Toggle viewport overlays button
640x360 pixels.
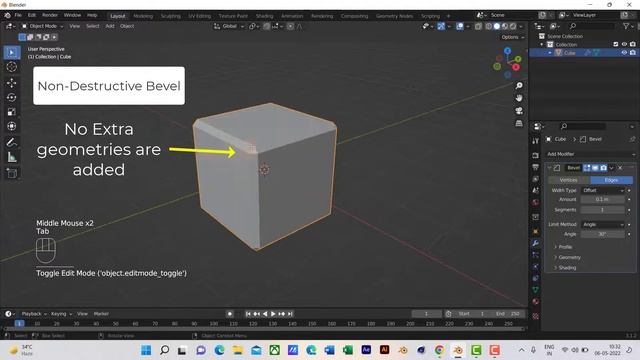(x=460, y=26)
